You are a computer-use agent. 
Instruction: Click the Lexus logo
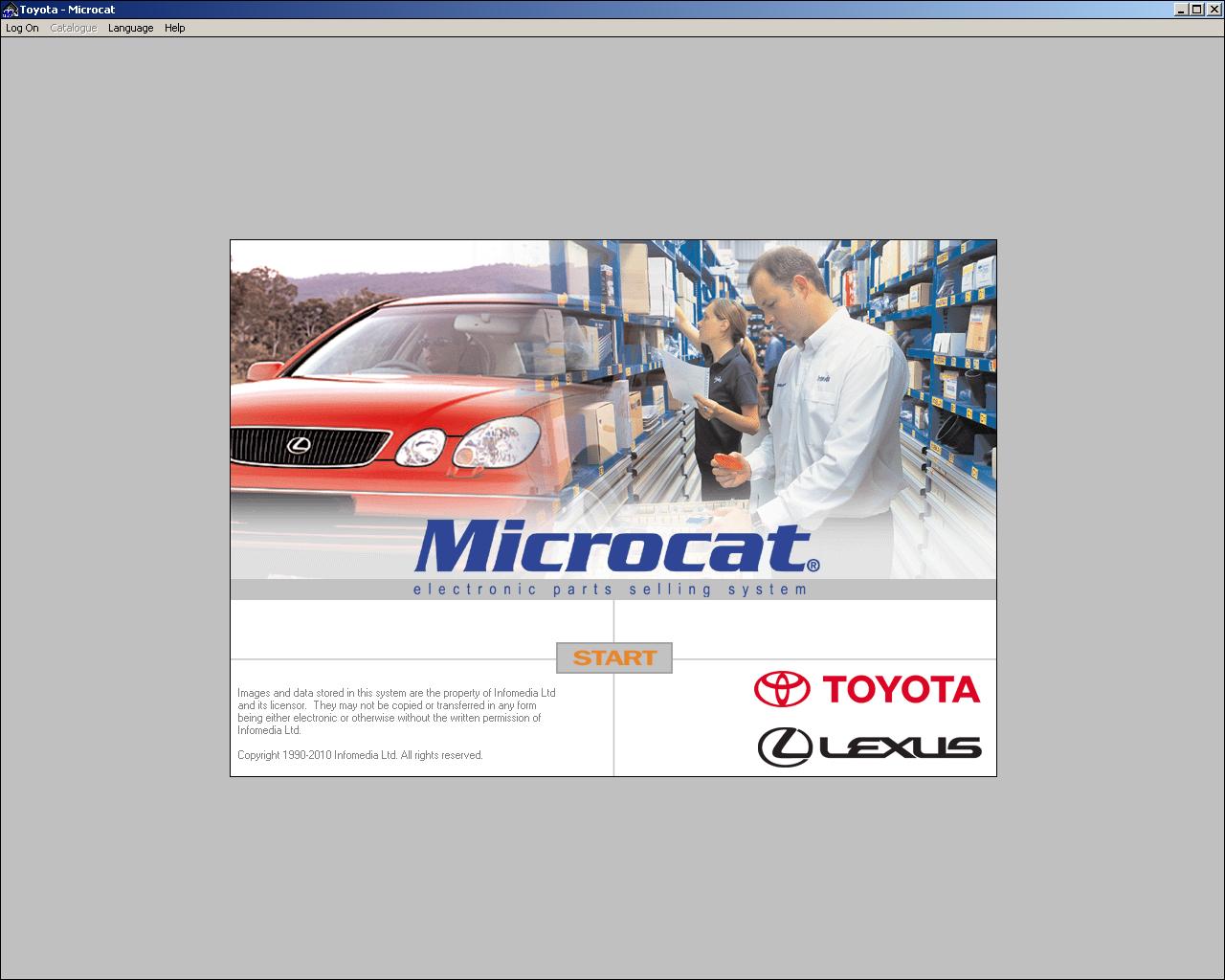pos(869,747)
